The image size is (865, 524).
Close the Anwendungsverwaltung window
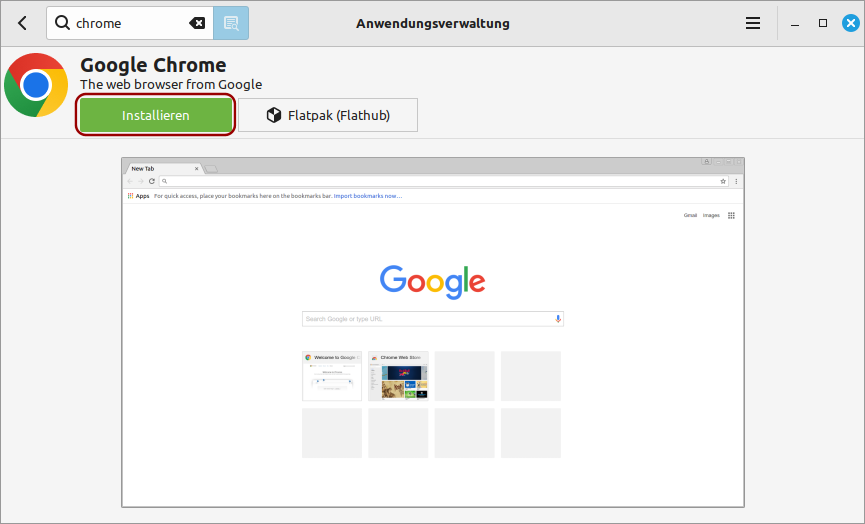click(x=851, y=23)
